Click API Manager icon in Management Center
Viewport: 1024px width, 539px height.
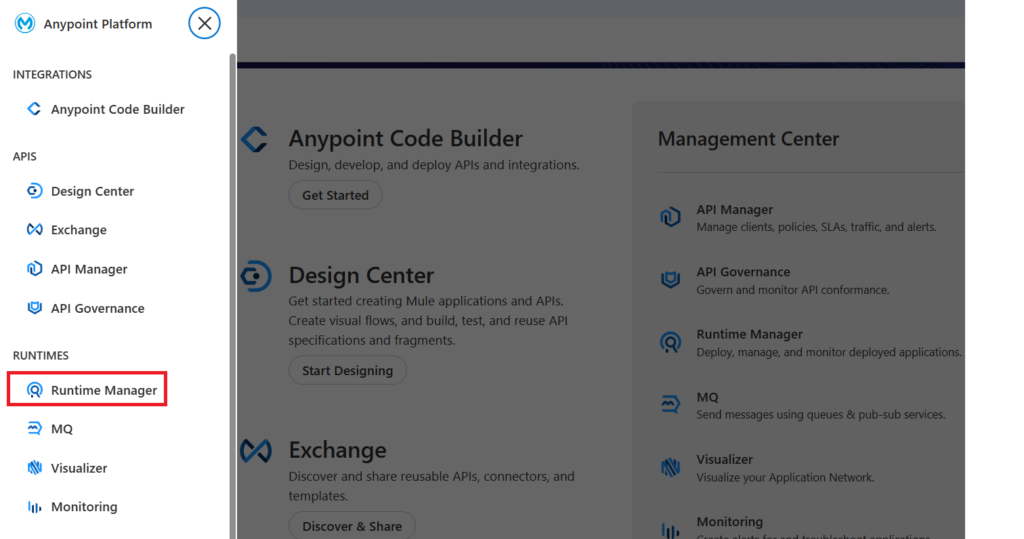(670, 217)
